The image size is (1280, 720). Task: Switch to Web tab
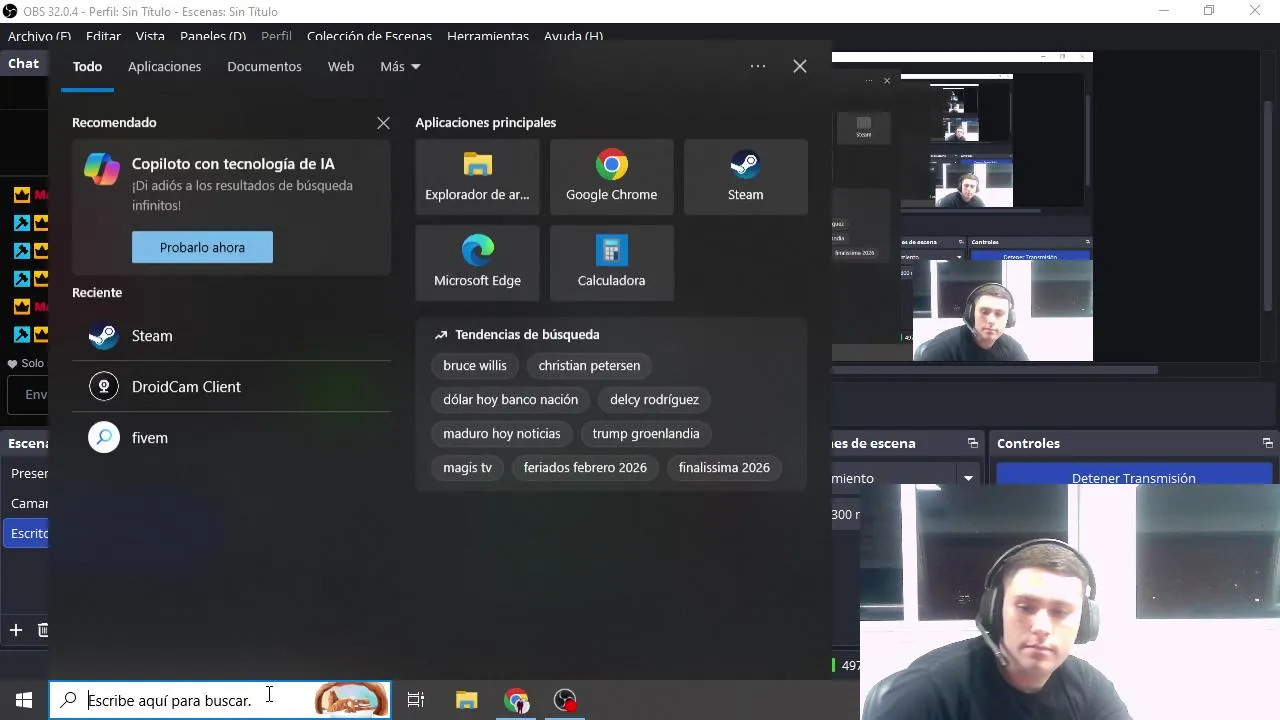(341, 67)
